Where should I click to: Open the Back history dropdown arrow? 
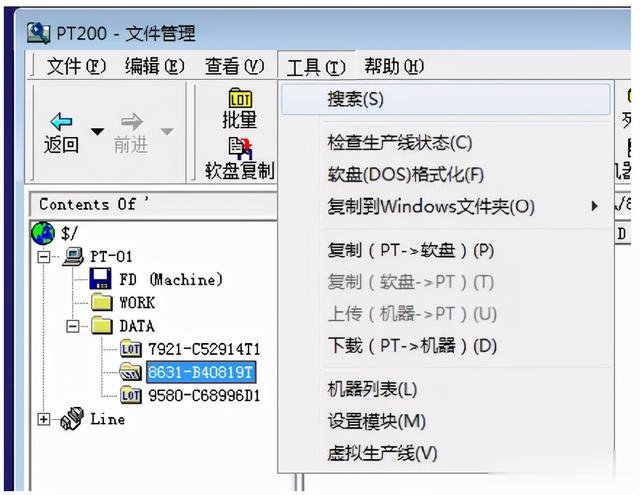tap(97, 132)
